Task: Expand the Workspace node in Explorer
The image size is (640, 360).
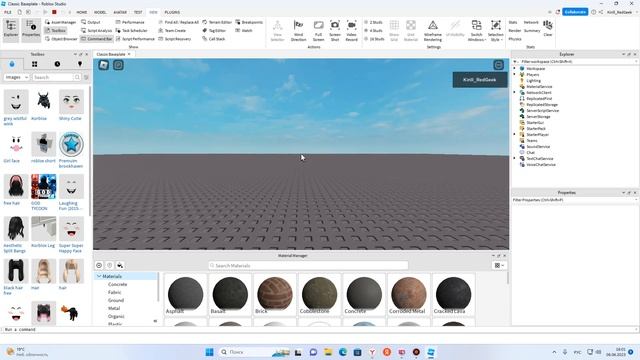Action: [x=514, y=69]
